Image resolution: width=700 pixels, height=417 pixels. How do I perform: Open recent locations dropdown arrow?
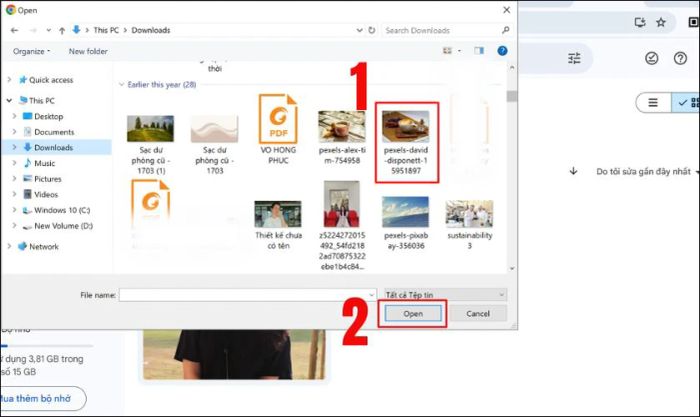coord(48,30)
